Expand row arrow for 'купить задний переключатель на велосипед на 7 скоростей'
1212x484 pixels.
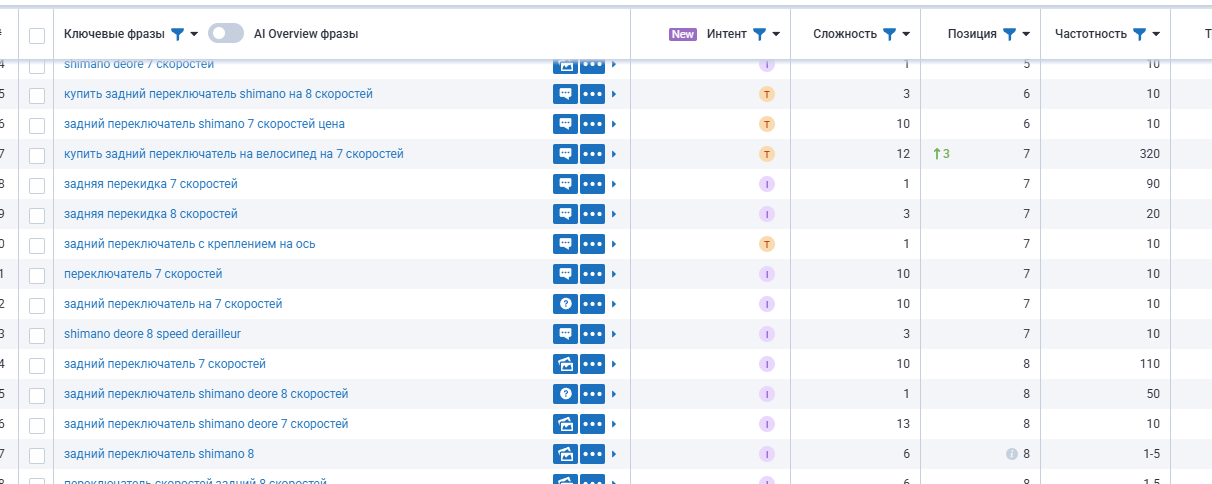614,154
